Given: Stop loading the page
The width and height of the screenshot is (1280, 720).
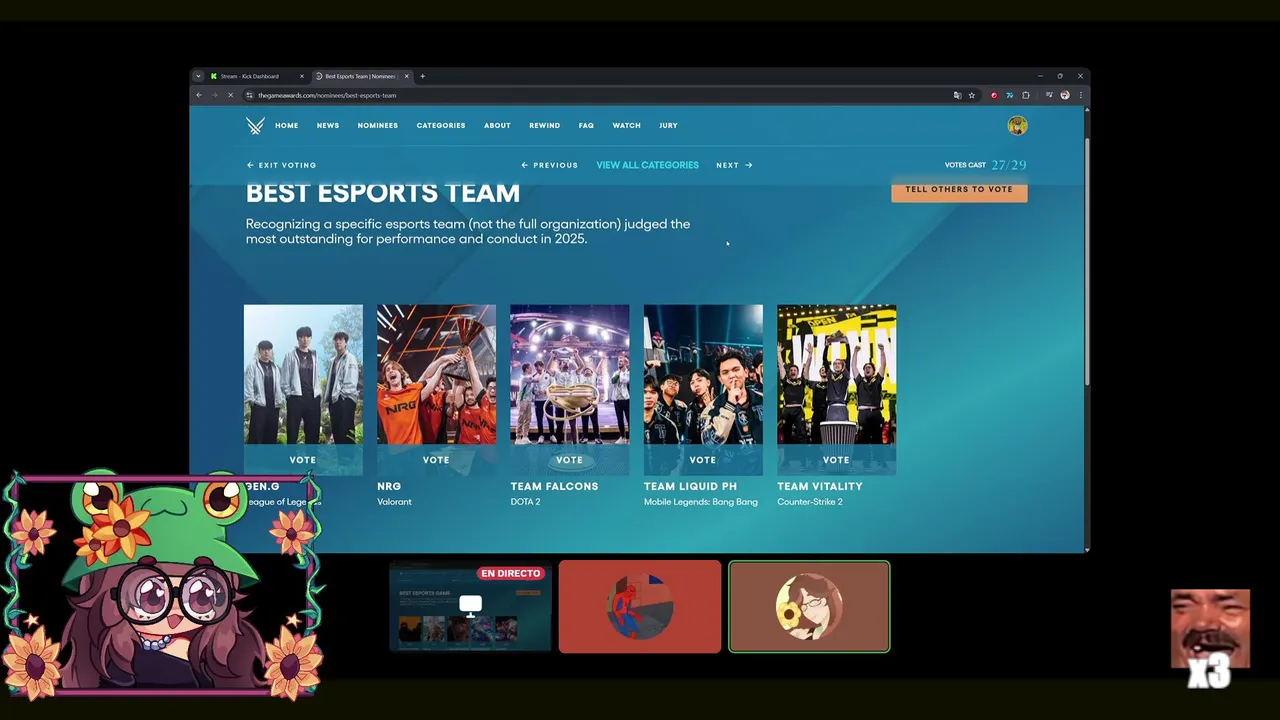Looking at the screenshot, I should click(x=230, y=95).
